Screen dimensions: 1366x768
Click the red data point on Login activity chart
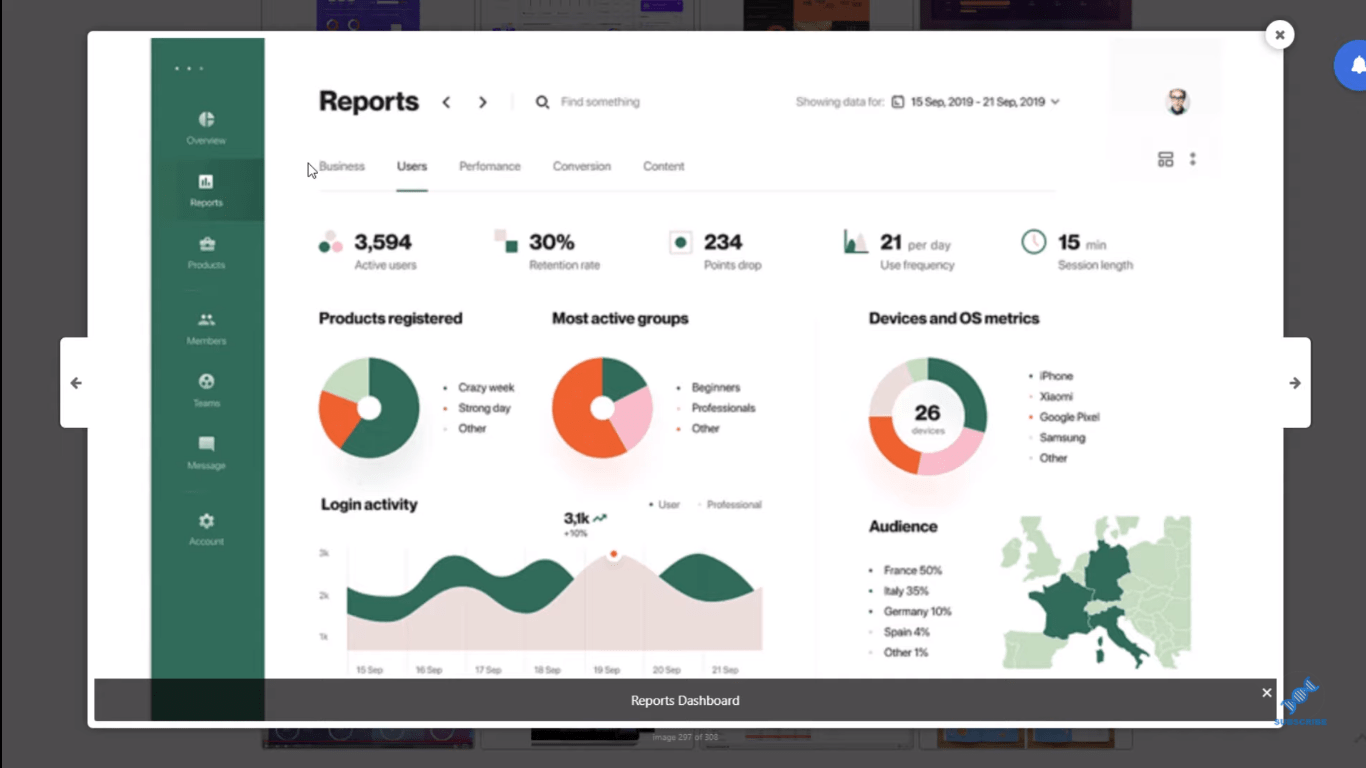coord(614,554)
